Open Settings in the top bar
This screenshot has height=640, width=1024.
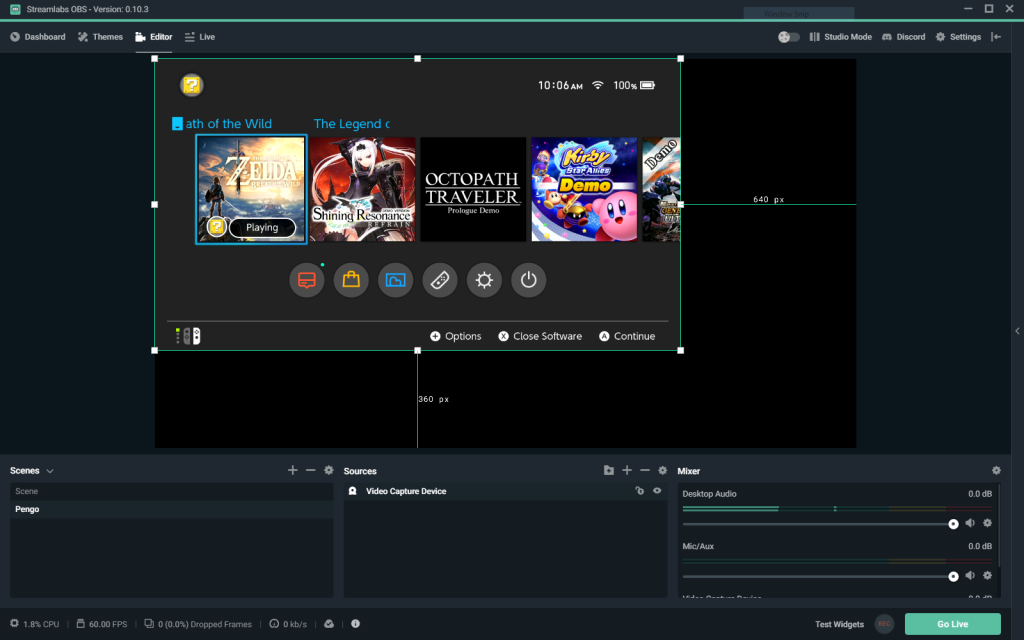[958, 37]
